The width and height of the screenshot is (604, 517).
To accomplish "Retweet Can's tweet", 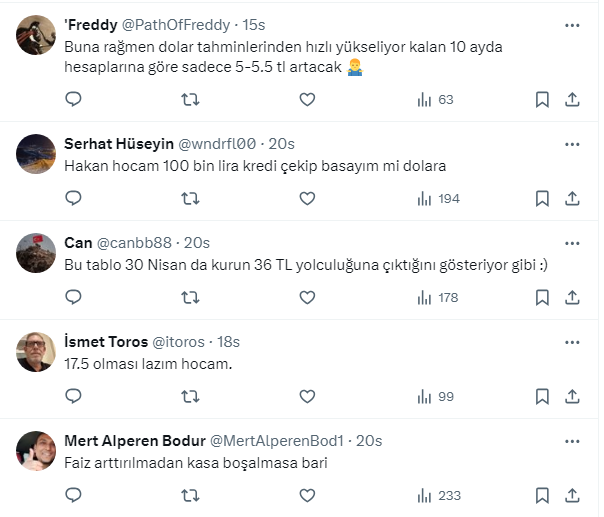I will pos(189,297).
